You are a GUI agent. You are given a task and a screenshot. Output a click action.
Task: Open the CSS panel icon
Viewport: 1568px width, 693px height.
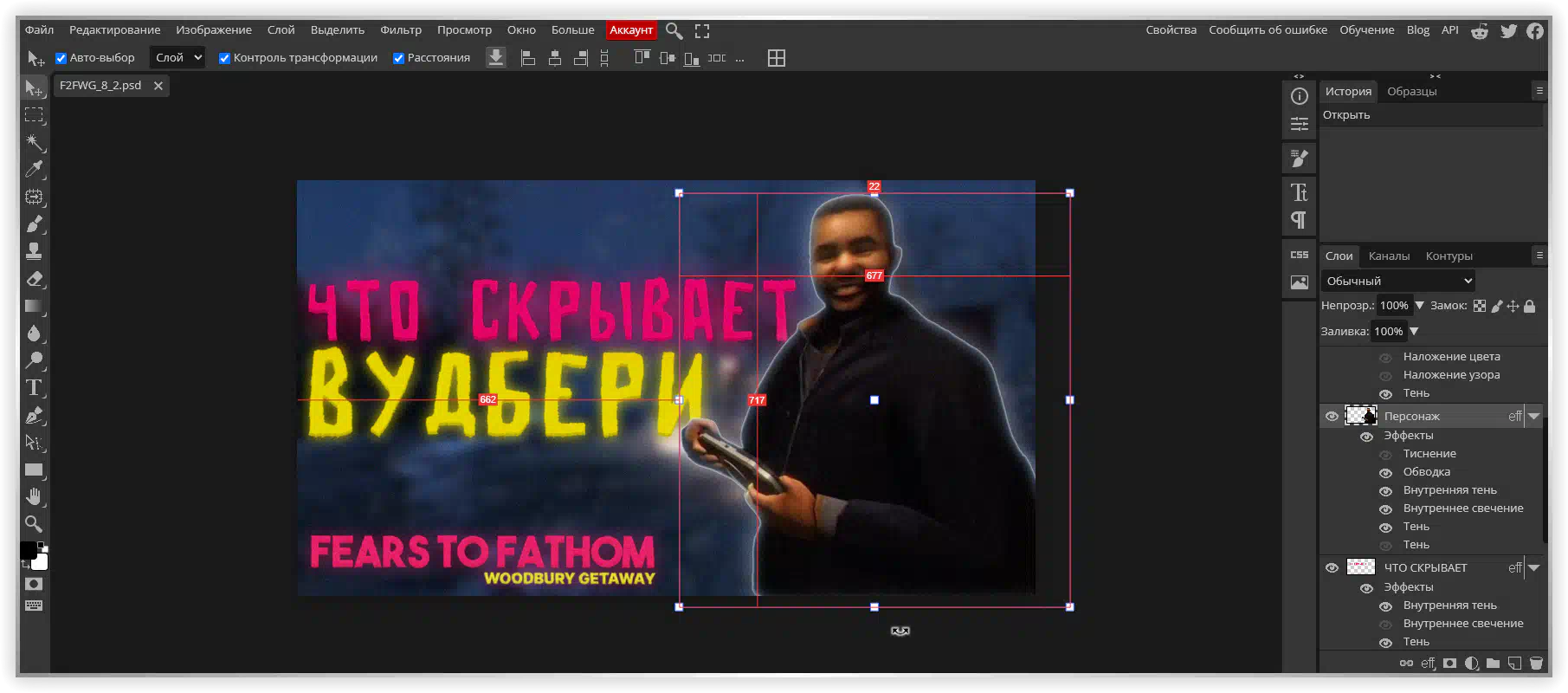pyautogui.click(x=1300, y=255)
